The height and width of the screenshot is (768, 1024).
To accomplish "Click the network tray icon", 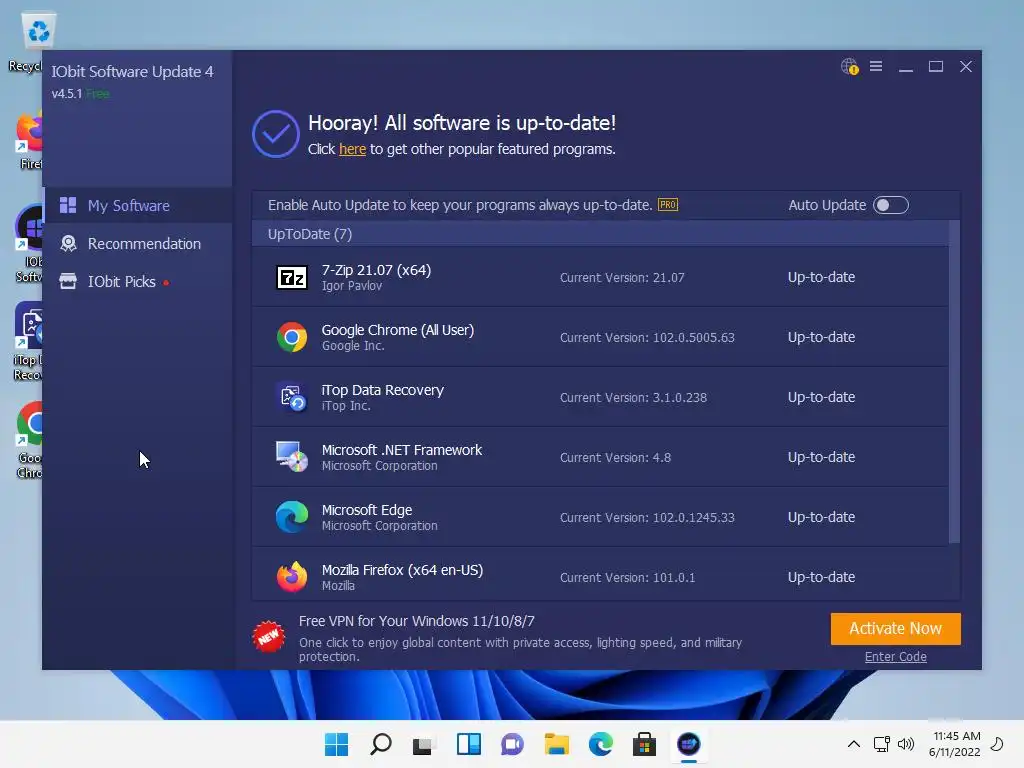I will 882,744.
